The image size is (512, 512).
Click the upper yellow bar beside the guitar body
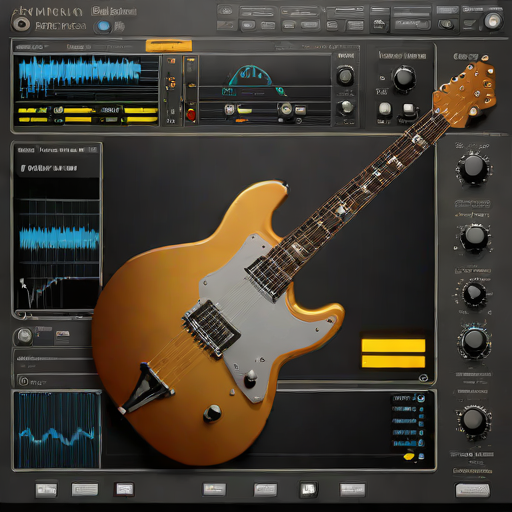pyautogui.click(x=393, y=346)
